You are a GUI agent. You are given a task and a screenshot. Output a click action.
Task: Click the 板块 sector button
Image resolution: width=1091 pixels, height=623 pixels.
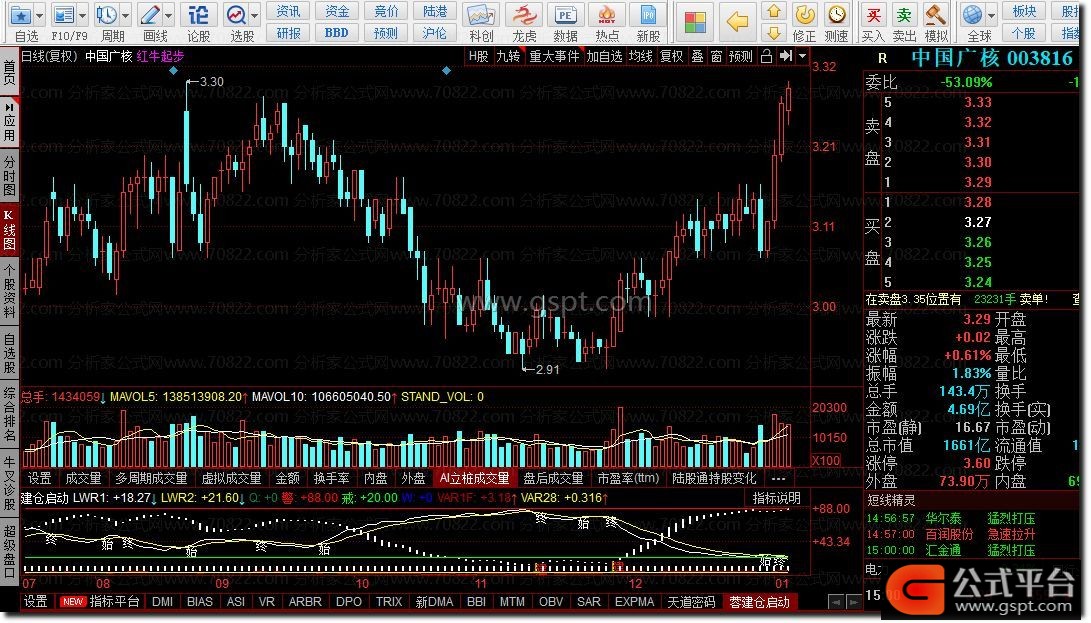(x=1024, y=11)
